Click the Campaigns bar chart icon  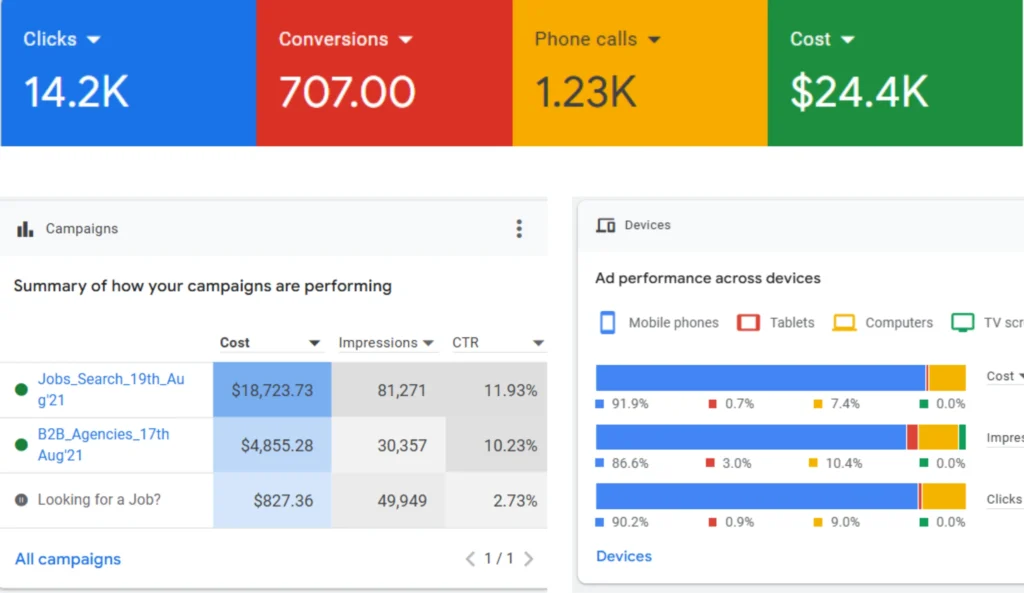[25, 229]
